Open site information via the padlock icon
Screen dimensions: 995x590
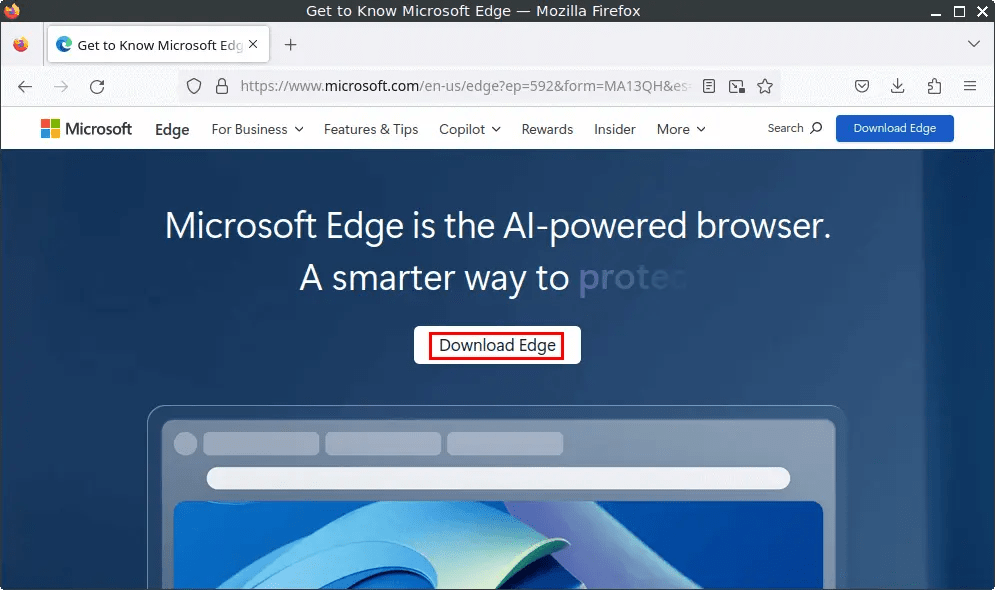click(221, 86)
